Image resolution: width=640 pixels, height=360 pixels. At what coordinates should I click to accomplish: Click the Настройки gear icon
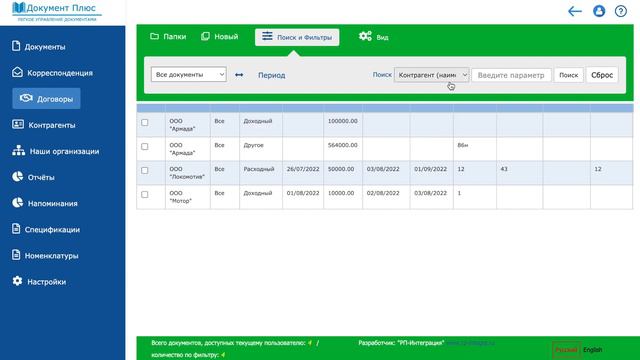click(17, 281)
